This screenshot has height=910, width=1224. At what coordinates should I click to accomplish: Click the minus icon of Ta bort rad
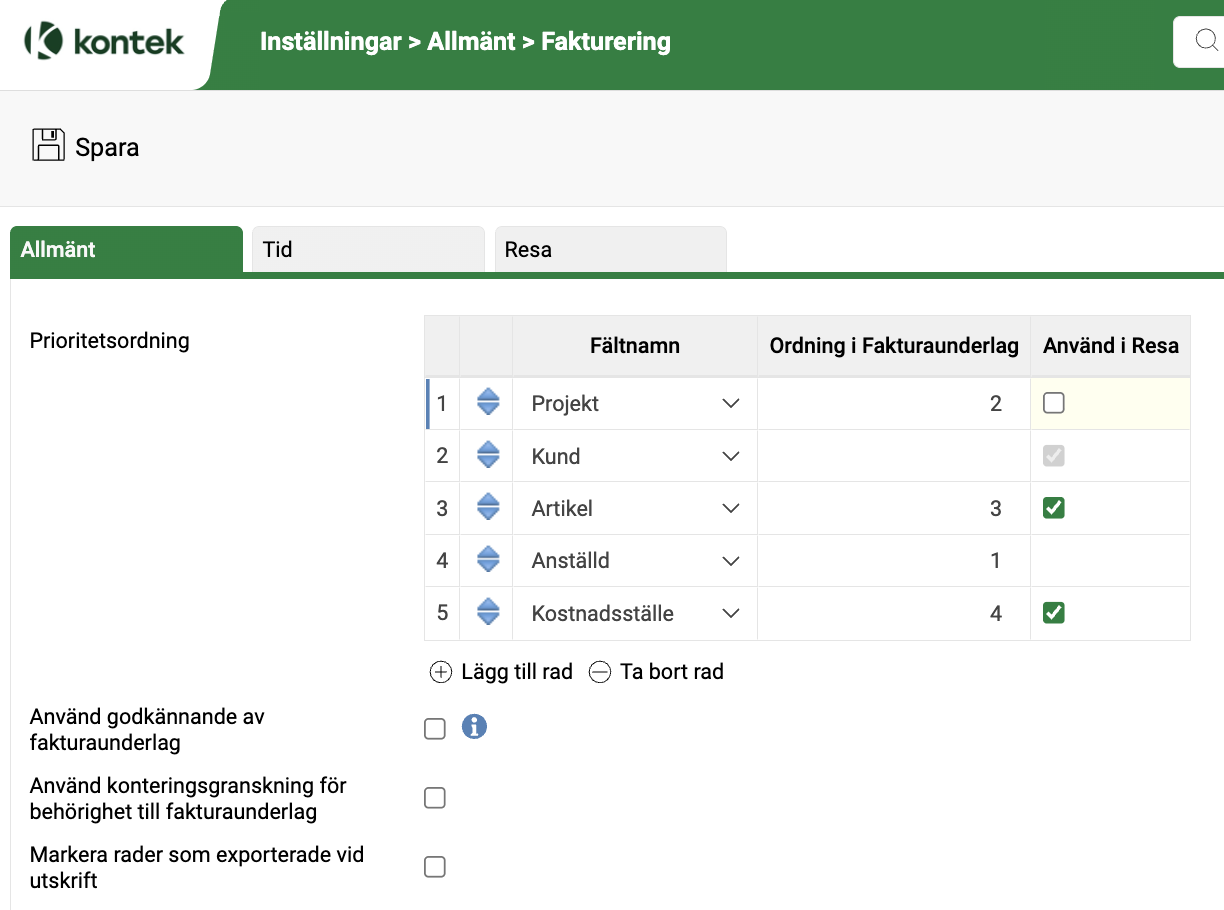click(599, 672)
